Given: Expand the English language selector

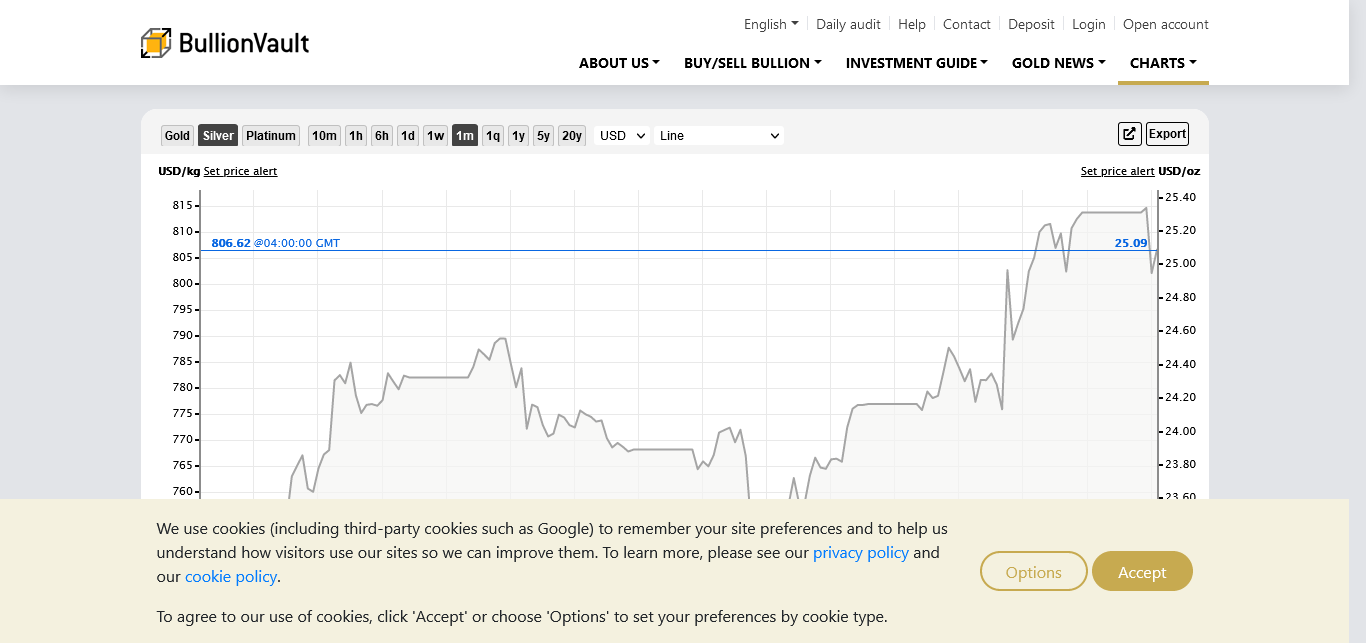Looking at the screenshot, I should click(x=770, y=24).
